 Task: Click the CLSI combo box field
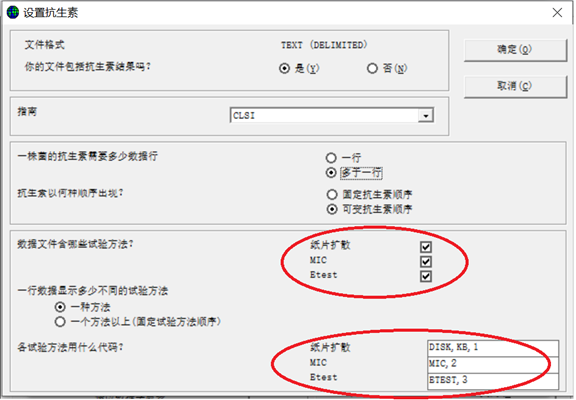click(x=331, y=116)
